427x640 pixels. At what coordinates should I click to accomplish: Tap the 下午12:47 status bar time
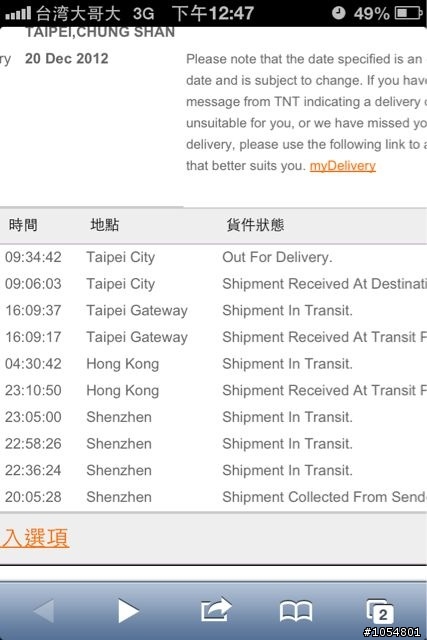click(x=213, y=13)
